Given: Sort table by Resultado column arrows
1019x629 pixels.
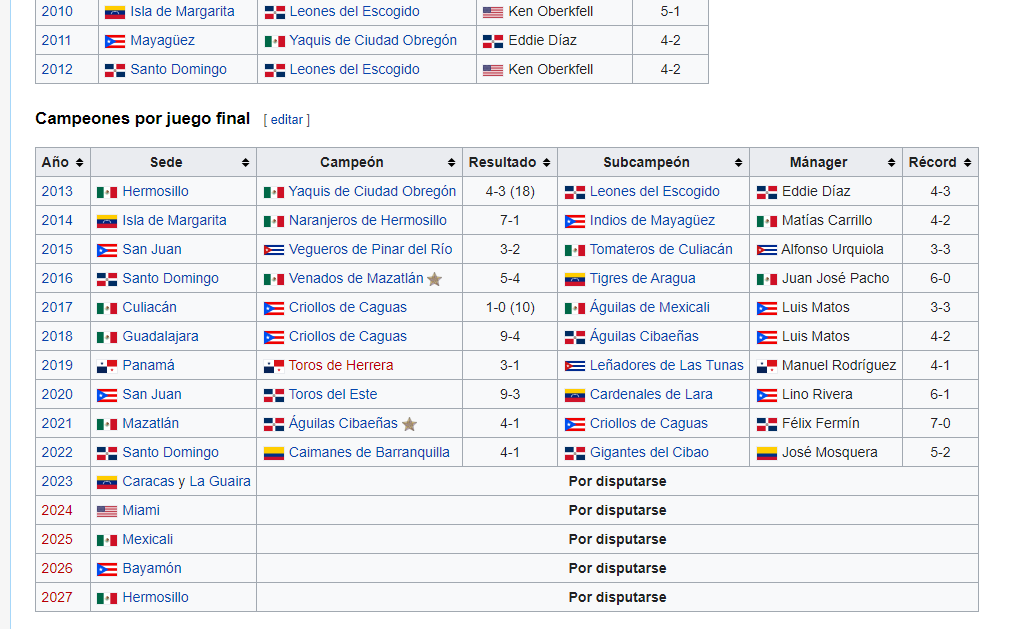Looking at the screenshot, I should click(547, 162).
